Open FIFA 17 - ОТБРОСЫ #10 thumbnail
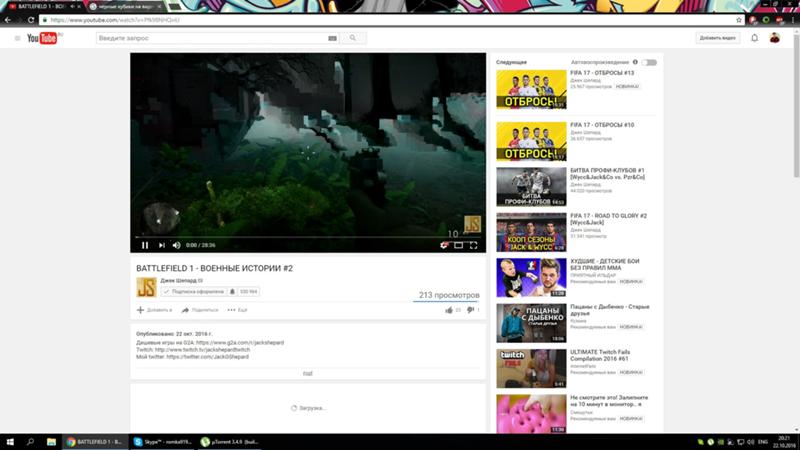The width and height of the screenshot is (800, 450). tap(531, 141)
